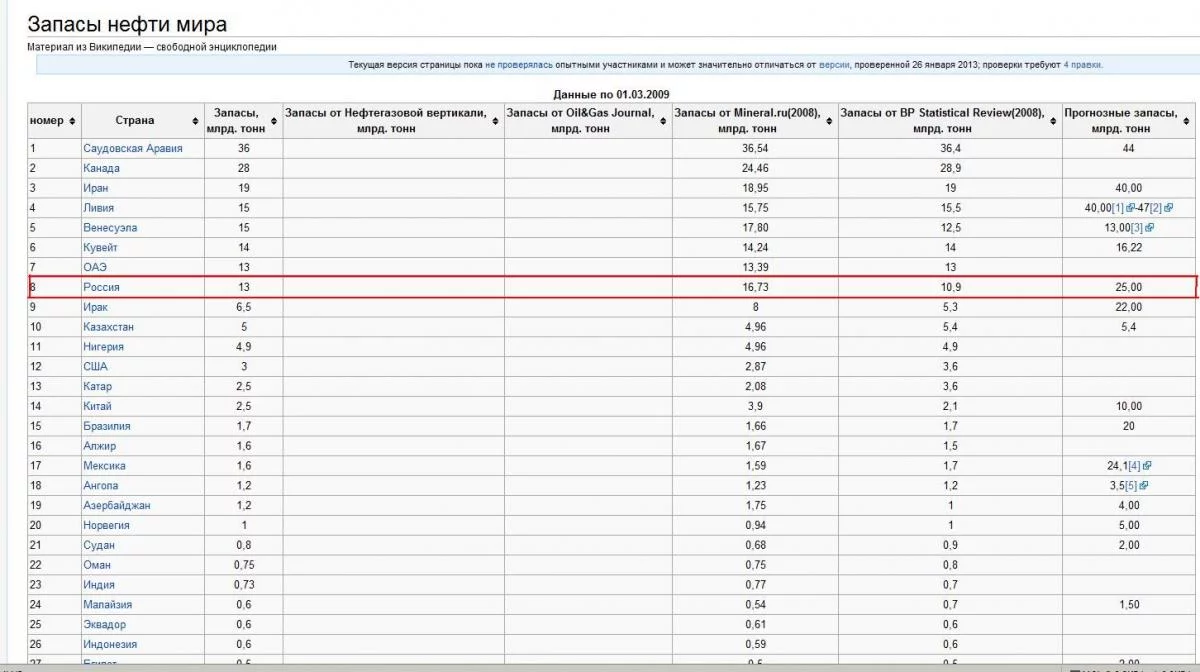This screenshot has height=672, width=1200.
Task: Open reference [1] in Ливия row
Action: pyautogui.click(x=1118, y=208)
